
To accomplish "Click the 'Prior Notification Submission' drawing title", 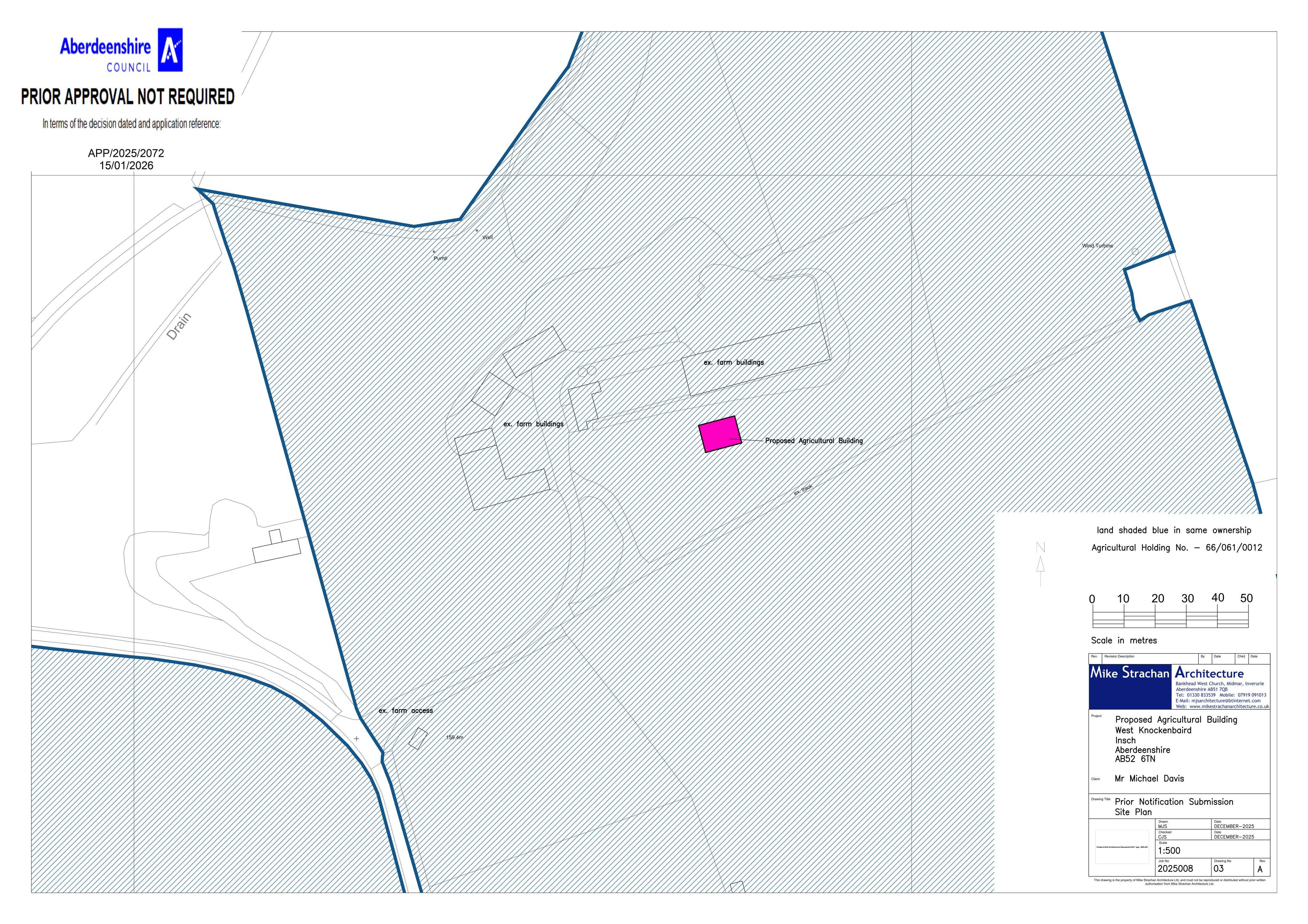I will (x=1174, y=801).
